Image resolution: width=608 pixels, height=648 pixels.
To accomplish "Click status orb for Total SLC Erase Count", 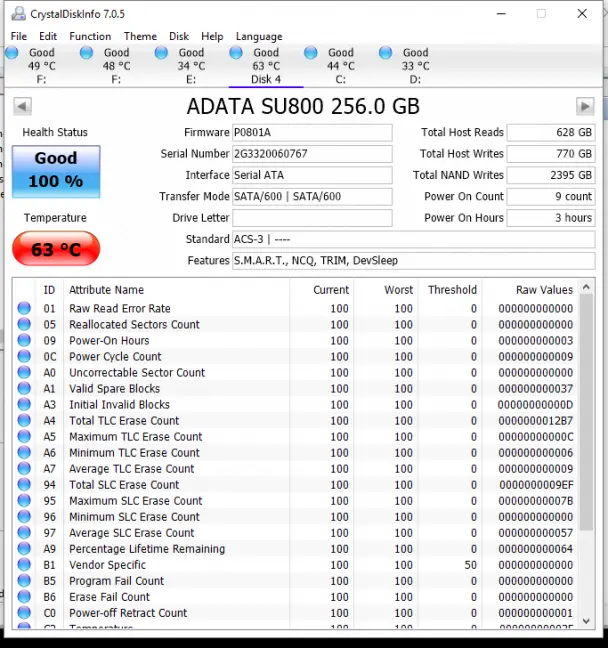I will coord(24,484).
